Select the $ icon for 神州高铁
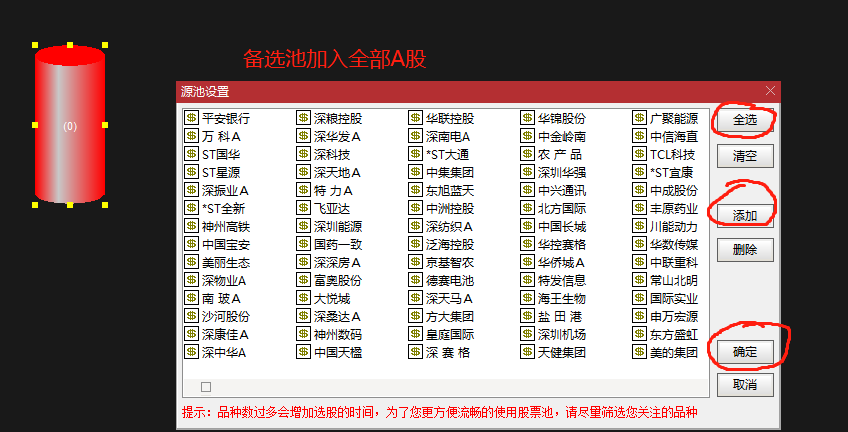The height and width of the screenshot is (432, 848). pyautogui.click(x=191, y=226)
